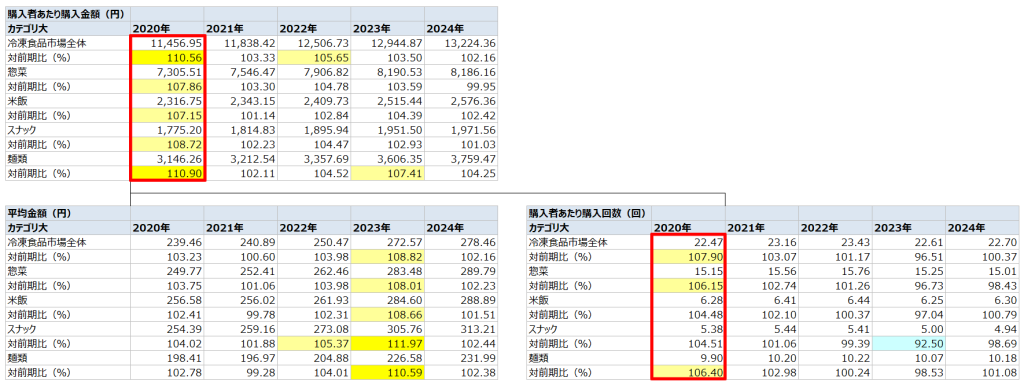
Task: Click the 107.90 highlighted frequency cell
Action: (x=688, y=256)
